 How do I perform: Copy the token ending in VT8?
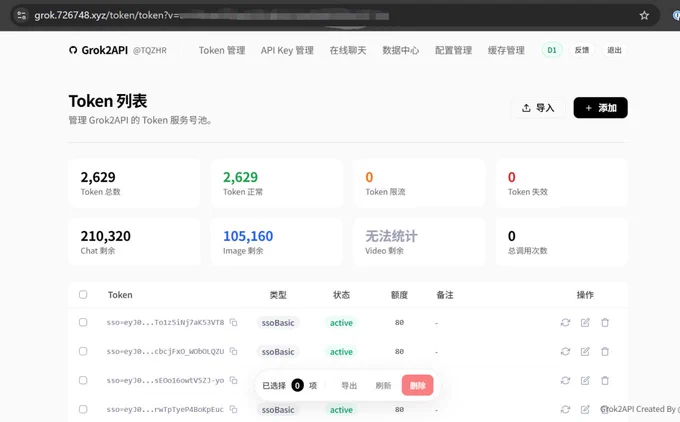point(233,322)
